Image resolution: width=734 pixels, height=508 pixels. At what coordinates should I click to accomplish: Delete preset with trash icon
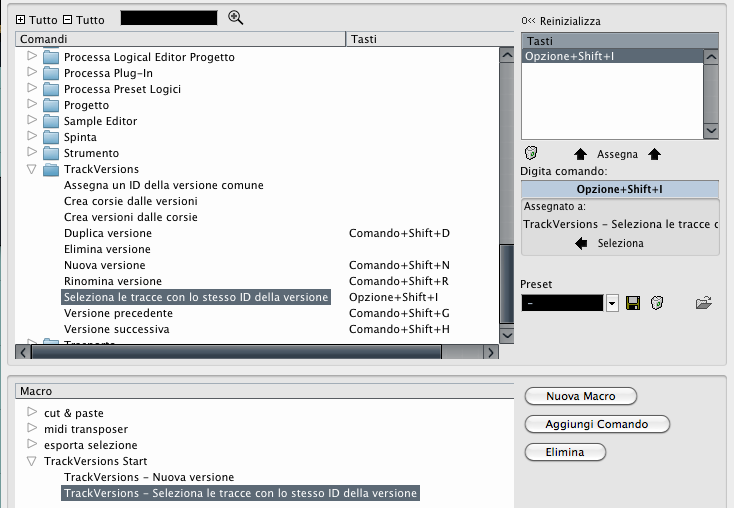(x=657, y=303)
